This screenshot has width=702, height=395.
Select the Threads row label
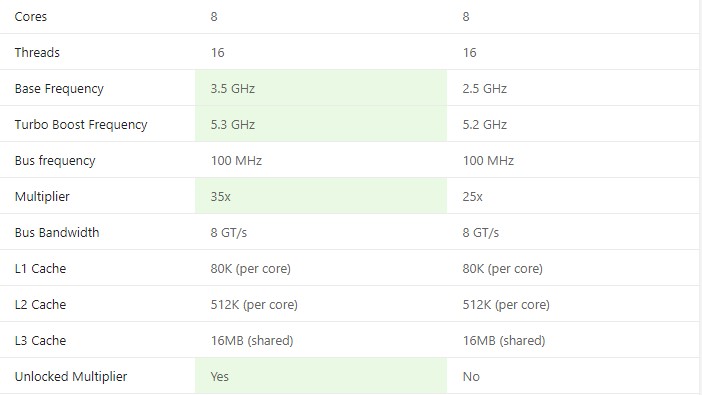37,52
